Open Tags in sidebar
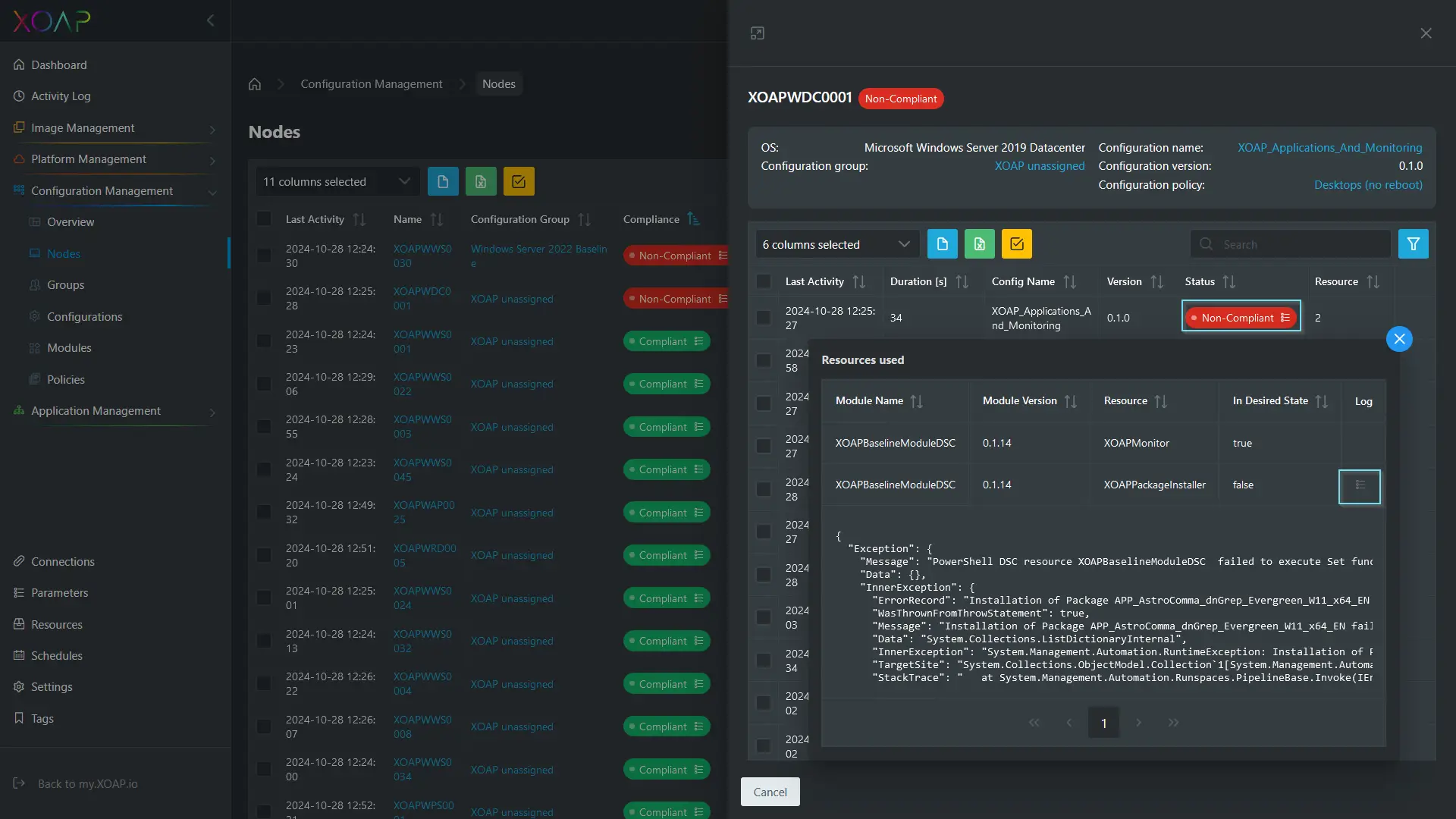The image size is (1456, 819). click(42, 719)
